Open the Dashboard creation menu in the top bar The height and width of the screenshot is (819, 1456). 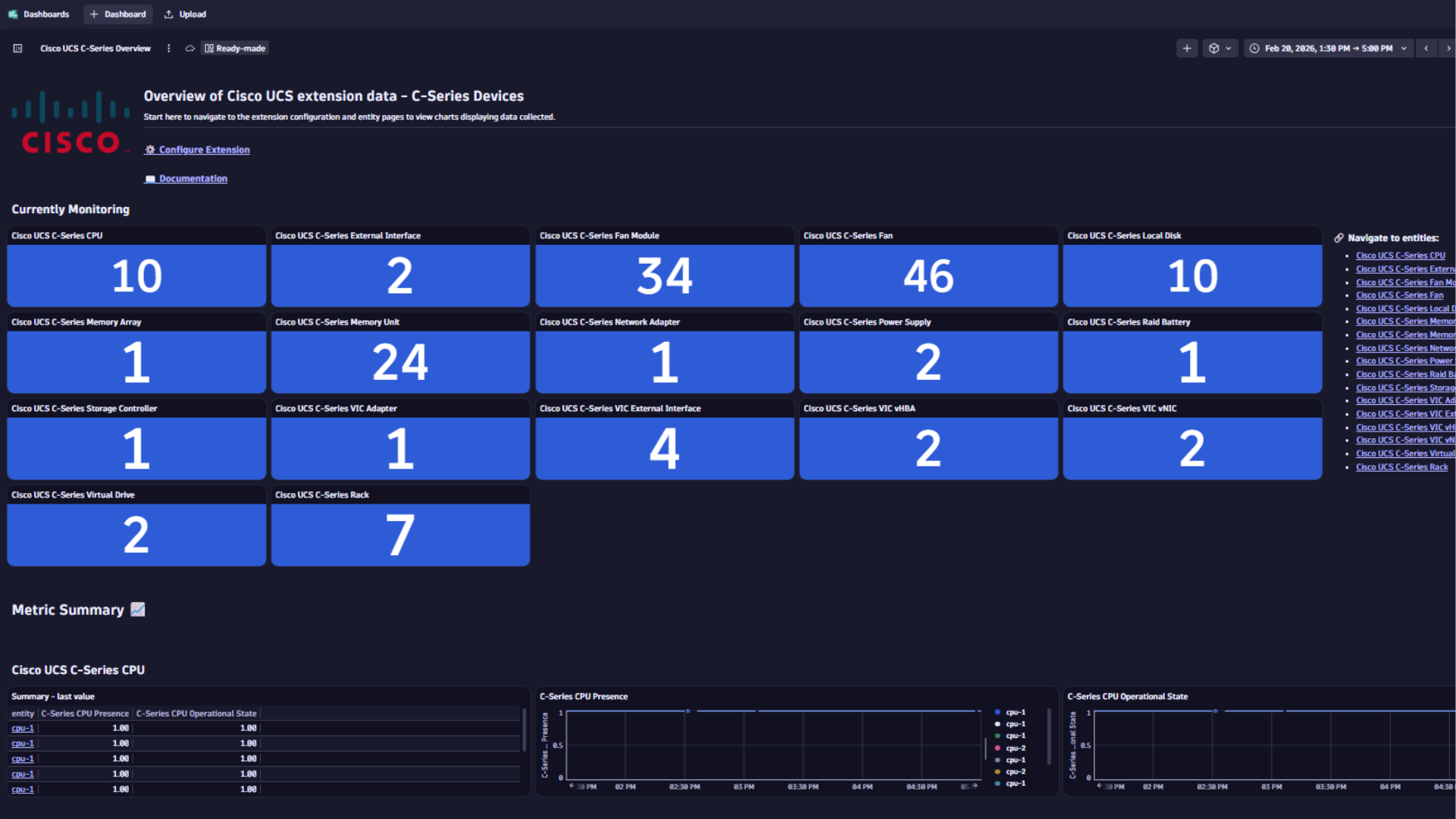point(117,14)
